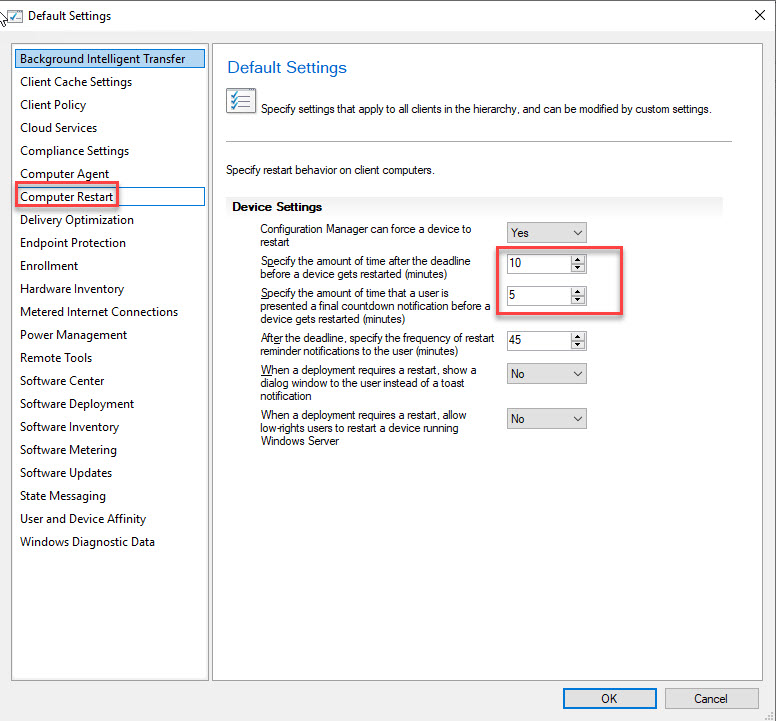Select Client Cache Settings
This screenshot has width=776, height=721.
click(76, 82)
